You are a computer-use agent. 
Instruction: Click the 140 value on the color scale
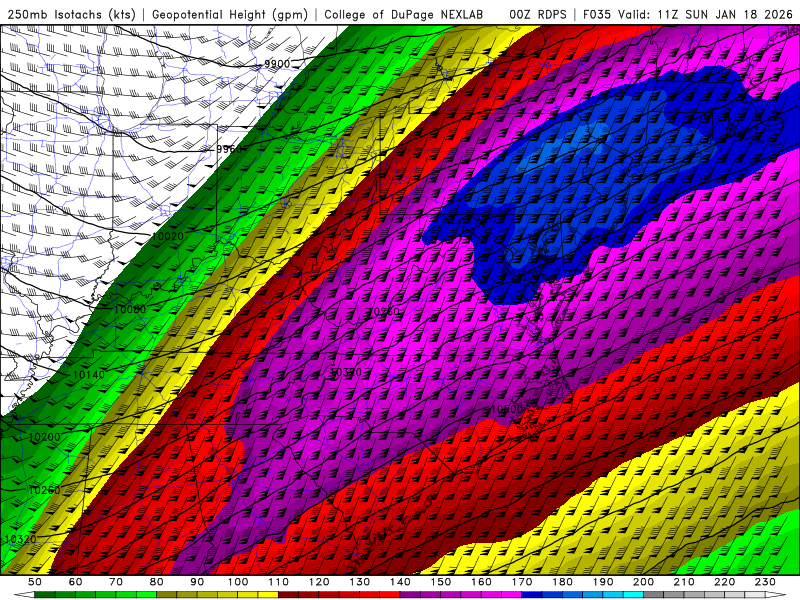400,582
